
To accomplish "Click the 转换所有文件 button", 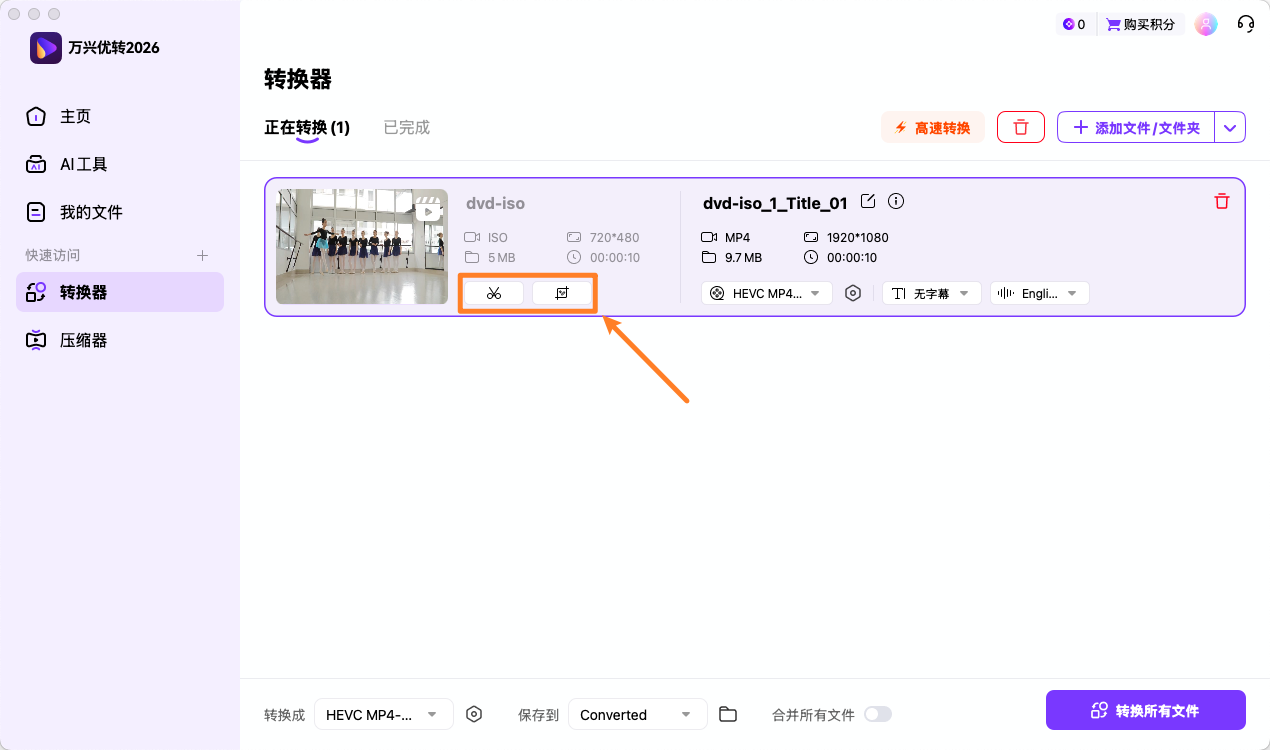I will [1145, 709].
